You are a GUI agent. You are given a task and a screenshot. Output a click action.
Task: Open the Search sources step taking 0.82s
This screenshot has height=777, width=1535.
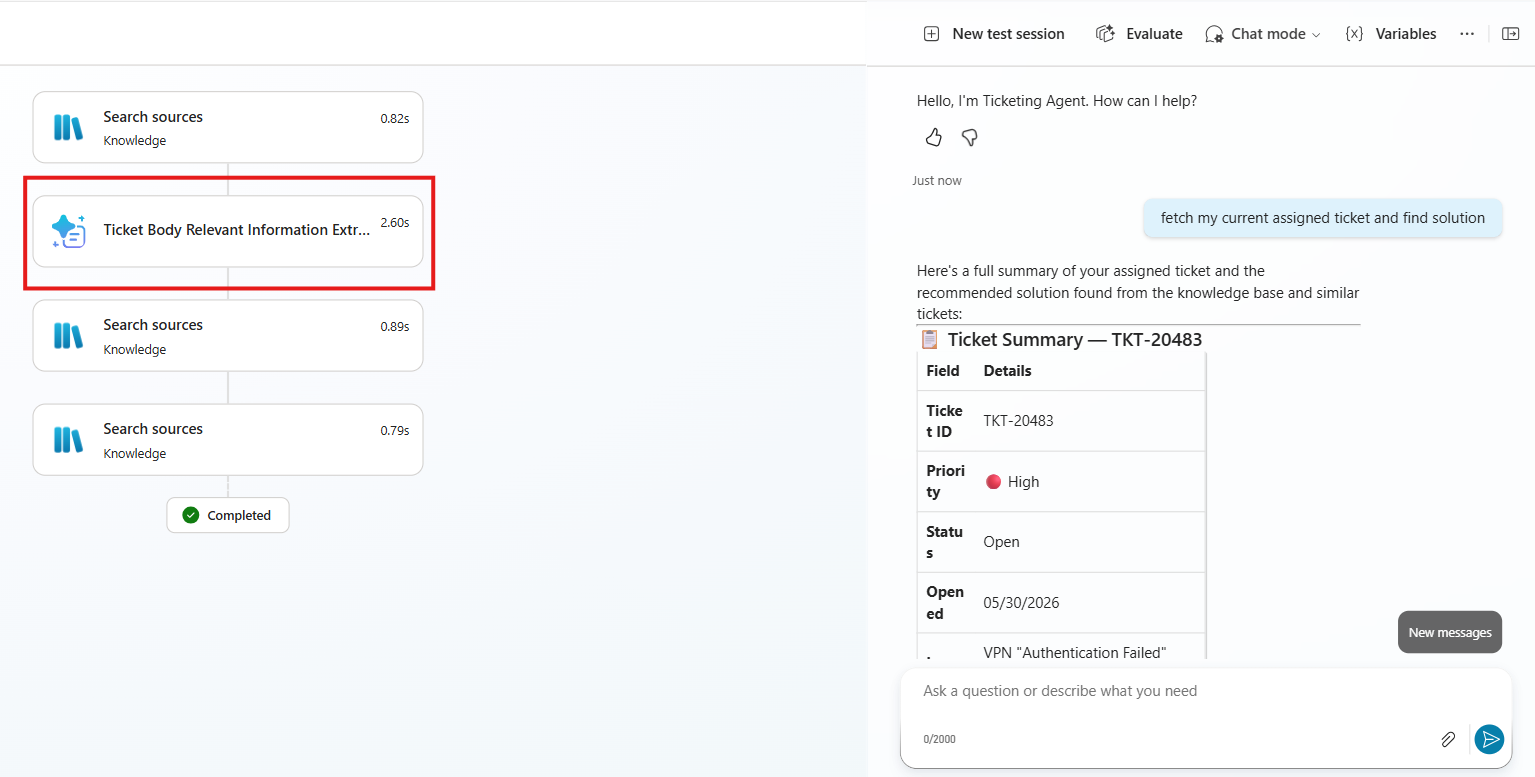click(228, 127)
